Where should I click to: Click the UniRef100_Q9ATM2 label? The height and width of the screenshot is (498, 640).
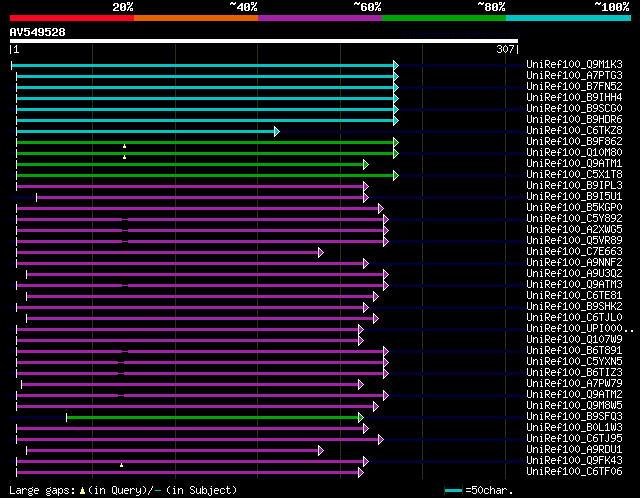coord(574,395)
